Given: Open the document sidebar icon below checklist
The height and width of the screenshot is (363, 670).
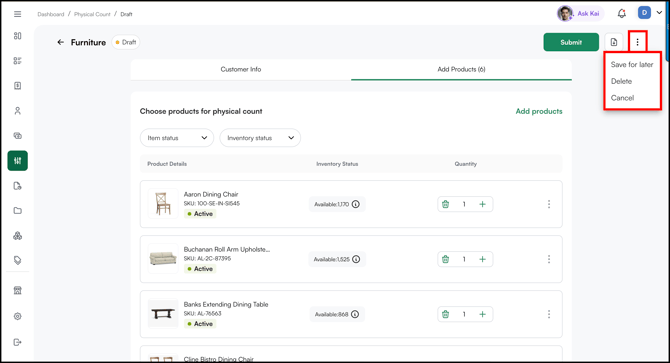Looking at the screenshot, I should (x=18, y=86).
